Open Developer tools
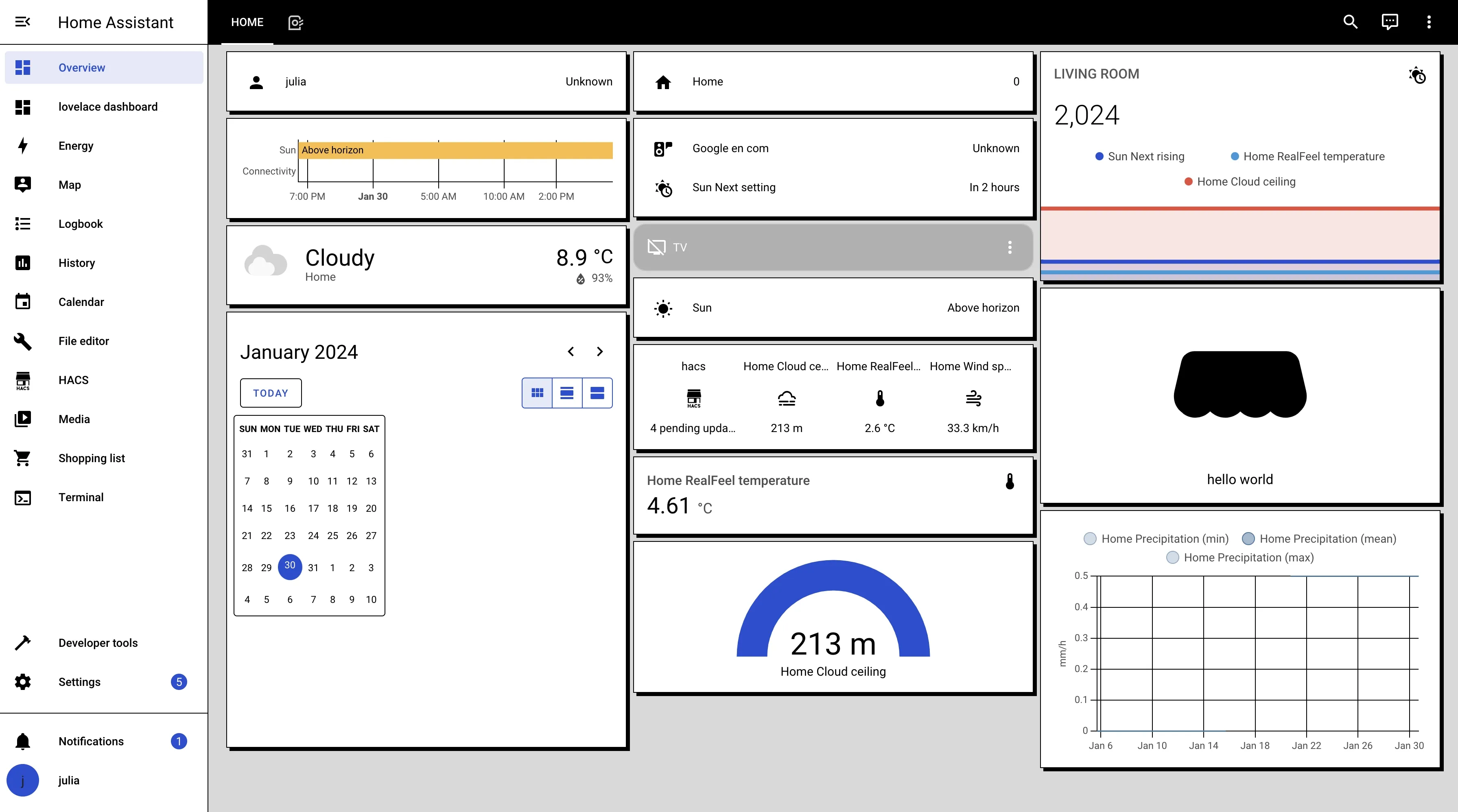Image resolution: width=1458 pixels, height=812 pixels. 98,643
